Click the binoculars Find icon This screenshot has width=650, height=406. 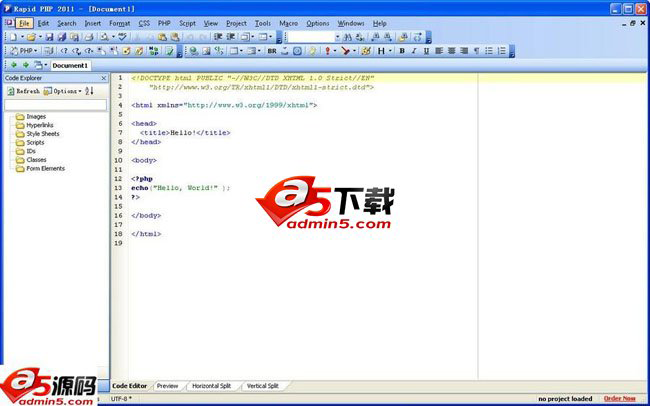coord(347,37)
